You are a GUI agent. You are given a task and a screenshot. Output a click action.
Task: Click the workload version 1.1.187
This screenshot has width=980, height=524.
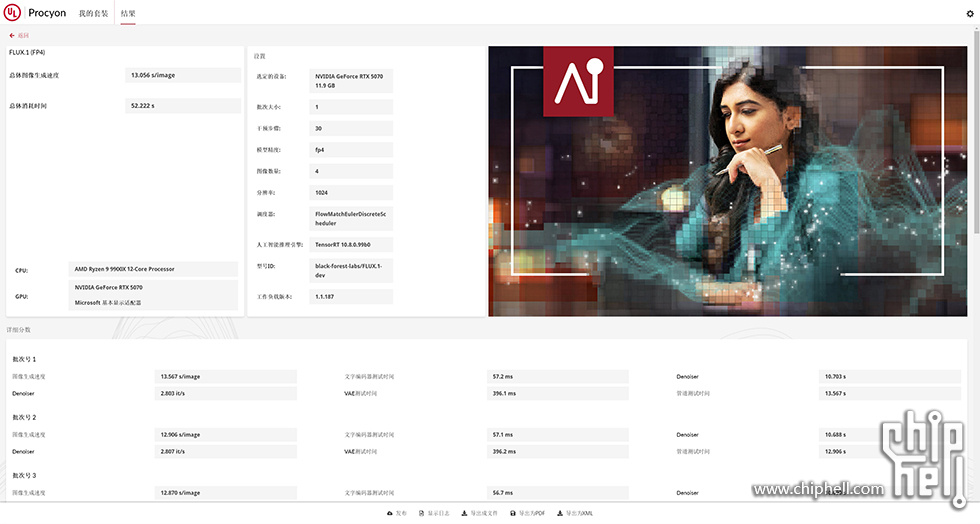[x=351, y=296]
